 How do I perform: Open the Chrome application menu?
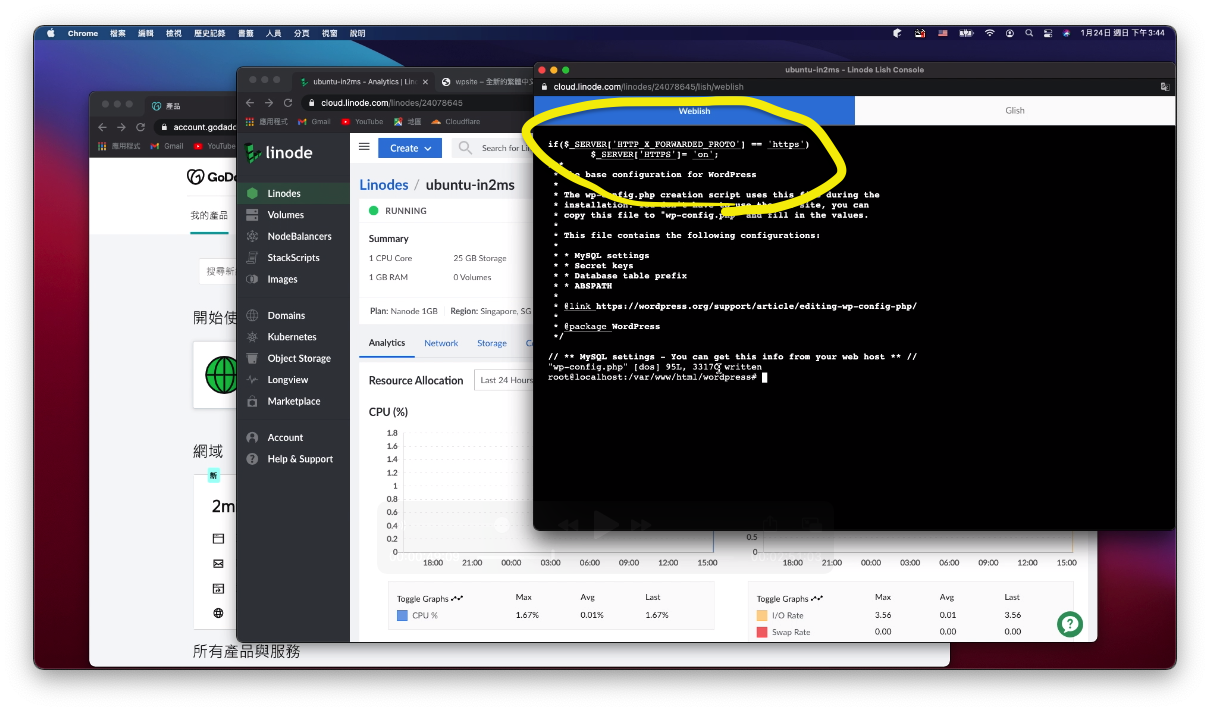83,33
